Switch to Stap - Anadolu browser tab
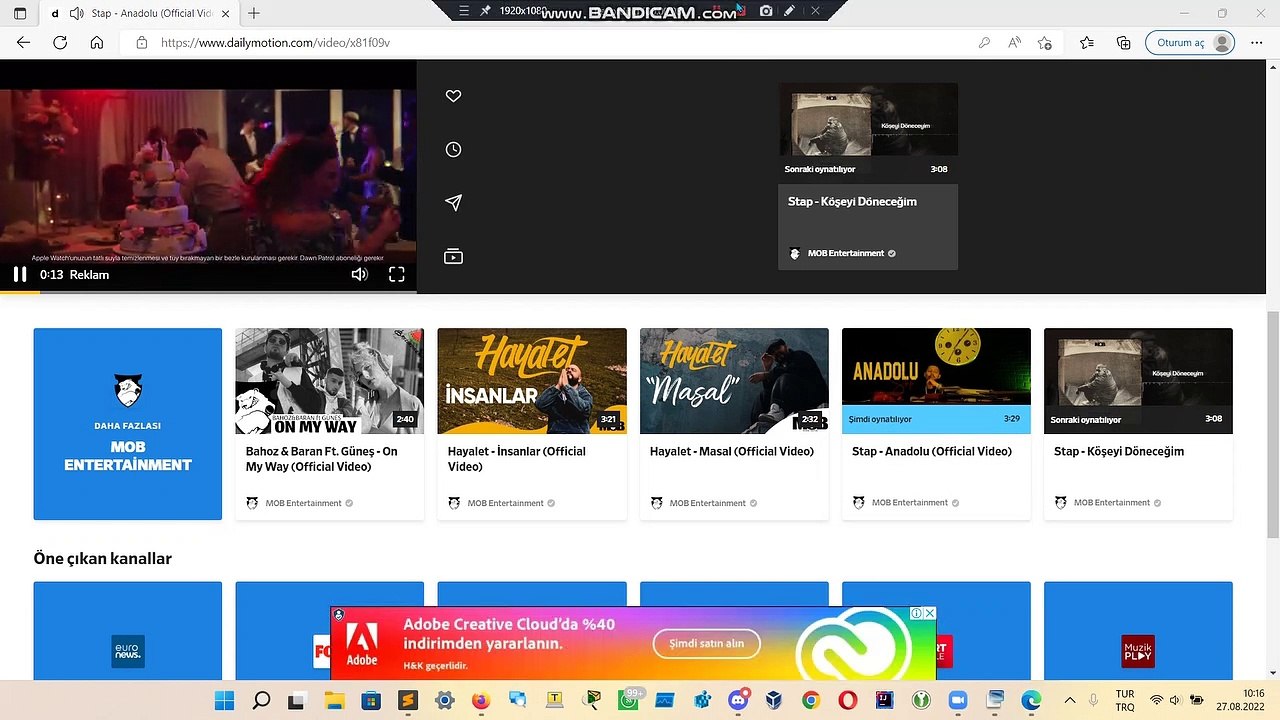 140,13
